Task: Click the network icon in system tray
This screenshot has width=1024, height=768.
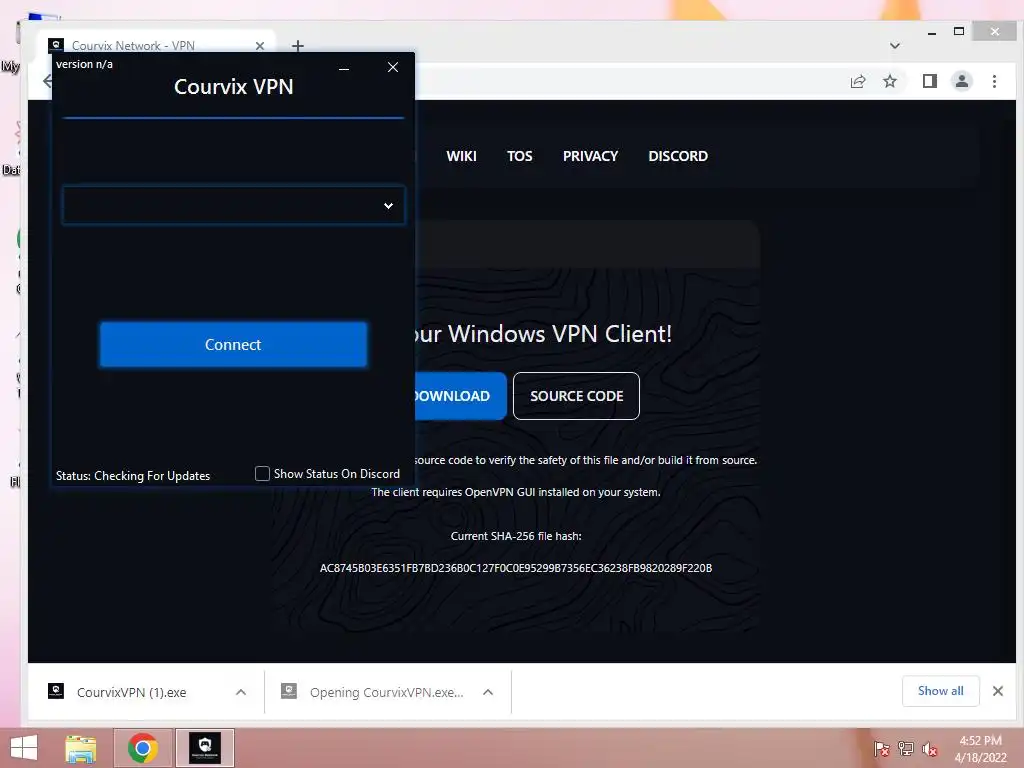Action: (x=906, y=749)
